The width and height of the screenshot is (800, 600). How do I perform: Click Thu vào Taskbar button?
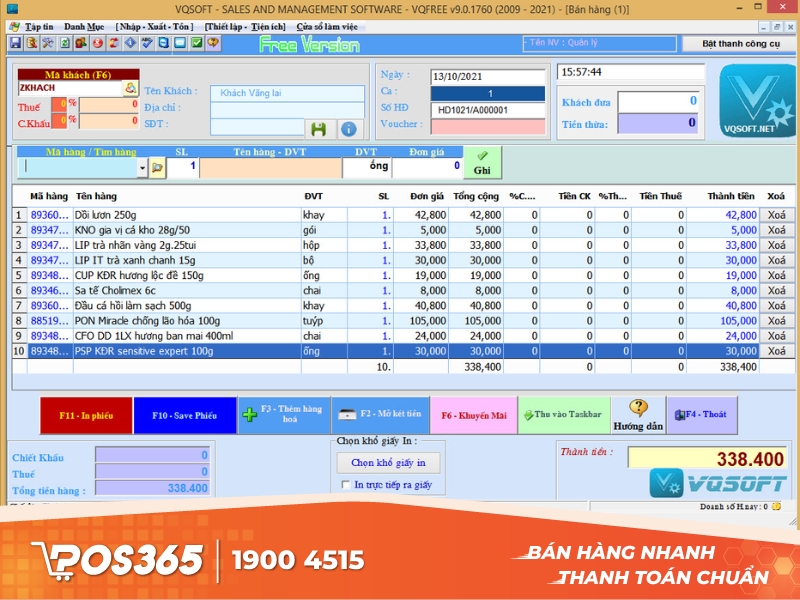[564, 415]
